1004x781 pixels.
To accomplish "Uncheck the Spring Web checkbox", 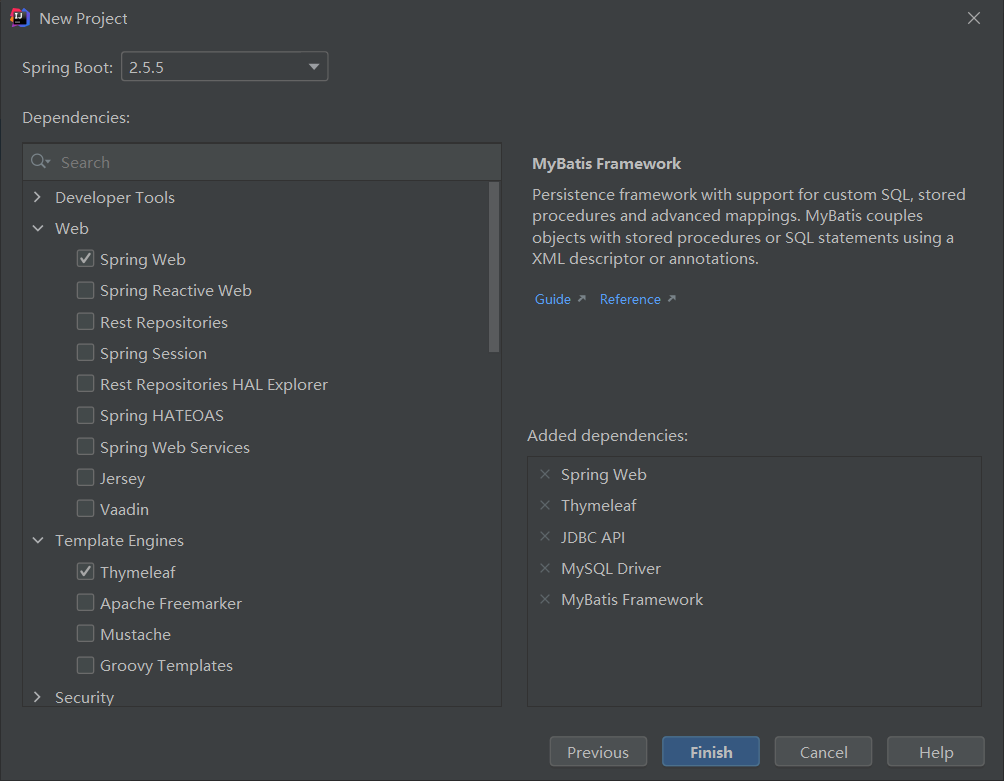I will pos(85,259).
